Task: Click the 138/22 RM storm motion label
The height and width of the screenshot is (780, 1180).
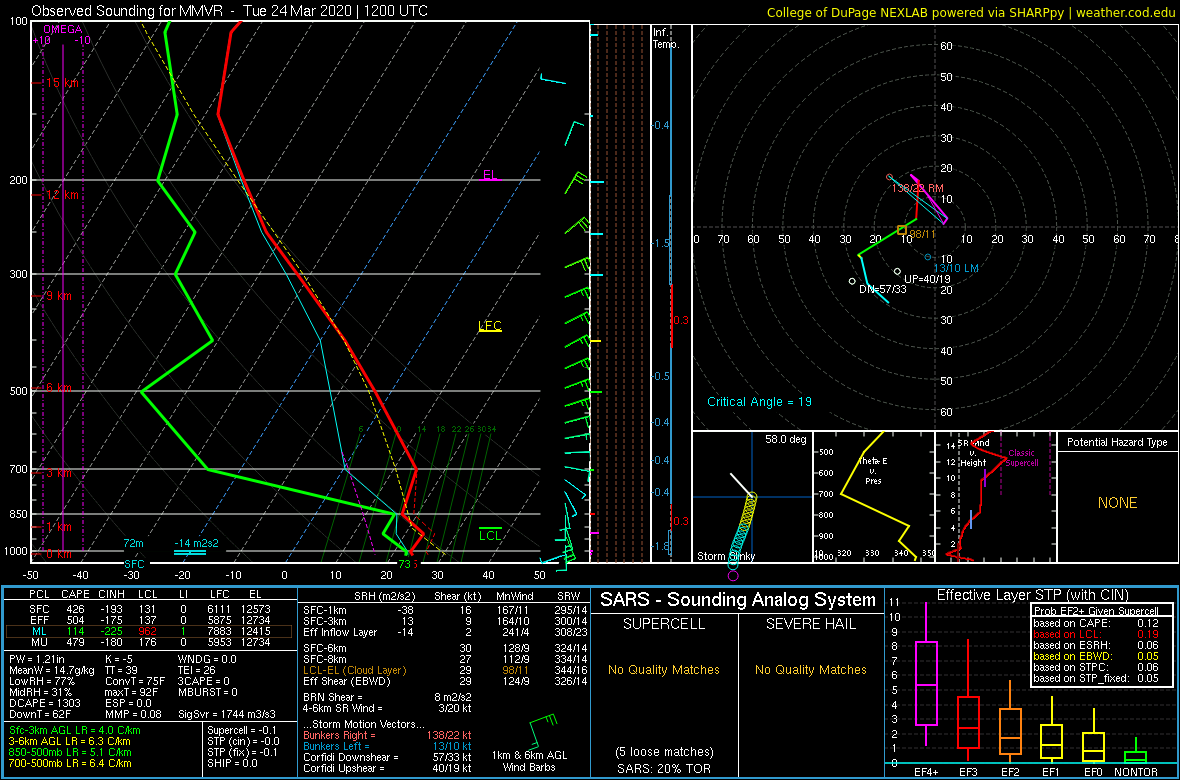Action: tap(917, 187)
